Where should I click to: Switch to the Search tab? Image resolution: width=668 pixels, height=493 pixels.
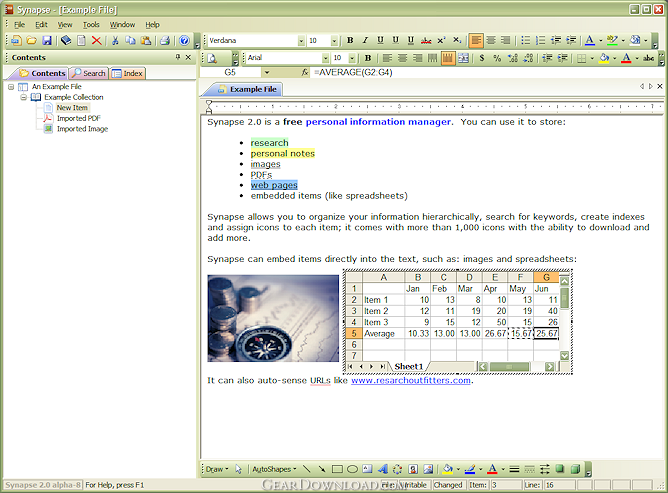(x=89, y=73)
